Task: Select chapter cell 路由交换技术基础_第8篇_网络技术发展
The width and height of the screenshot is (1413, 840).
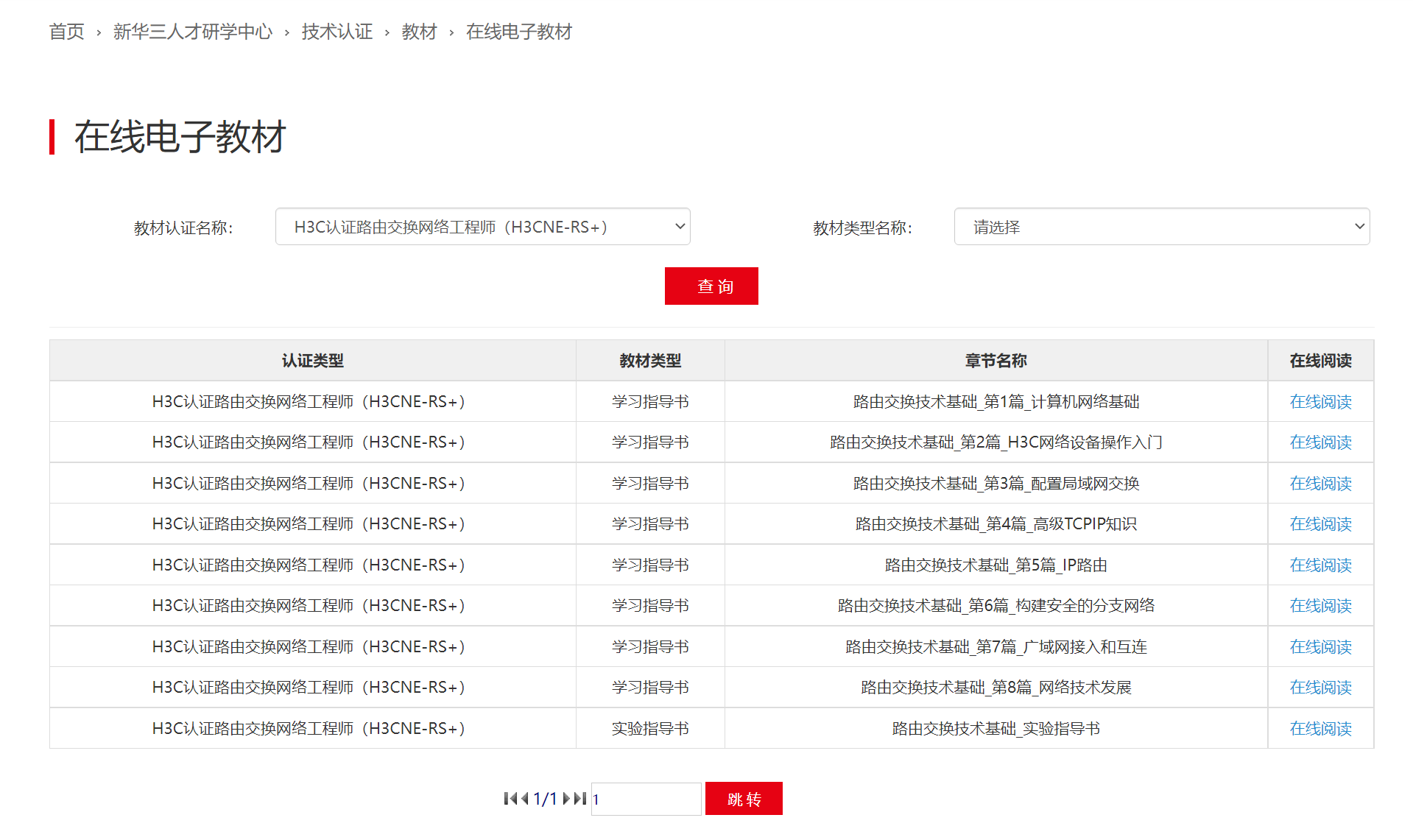Action: pos(996,688)
